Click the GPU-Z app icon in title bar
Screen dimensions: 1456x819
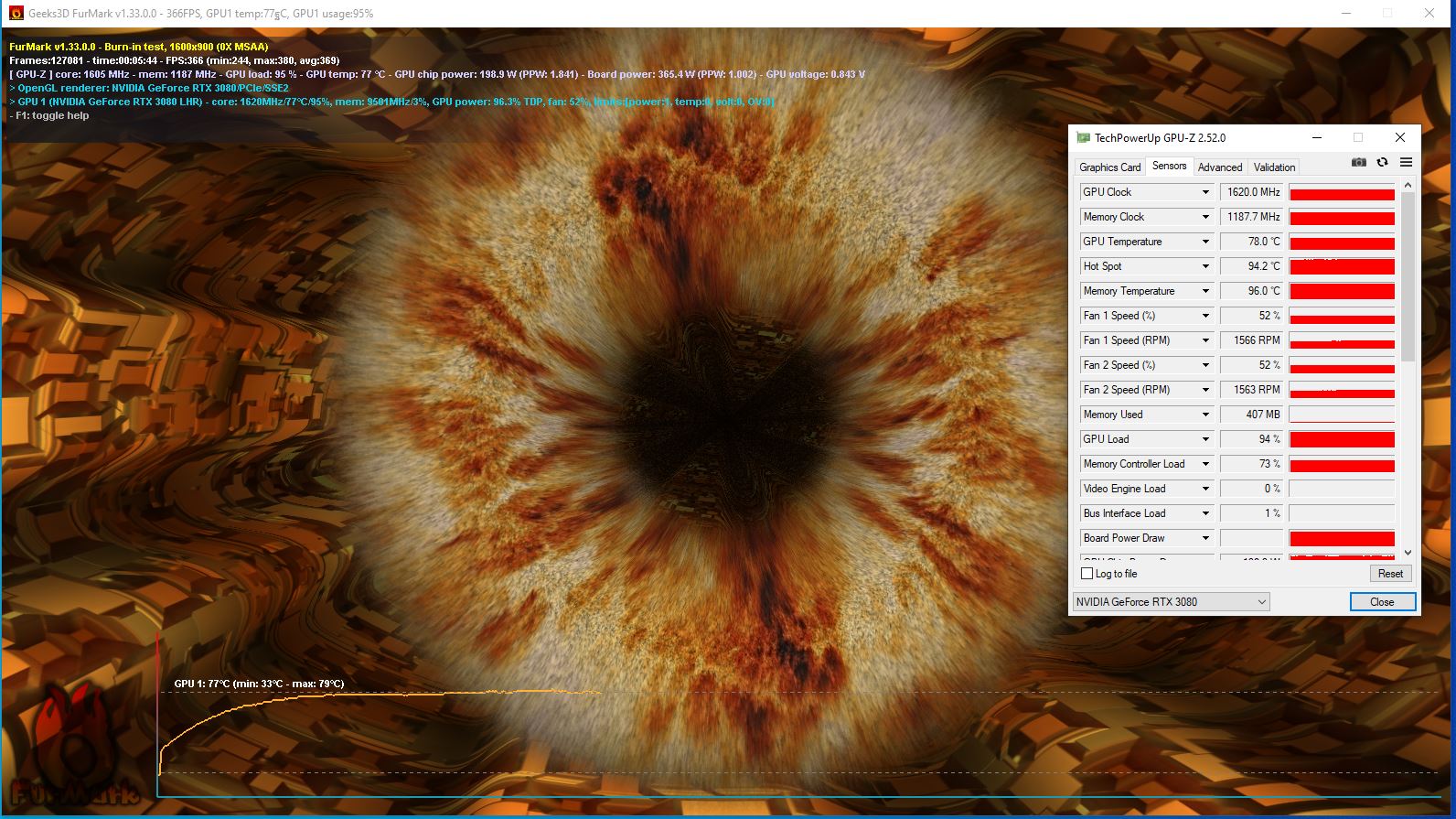coord(1083,138)
